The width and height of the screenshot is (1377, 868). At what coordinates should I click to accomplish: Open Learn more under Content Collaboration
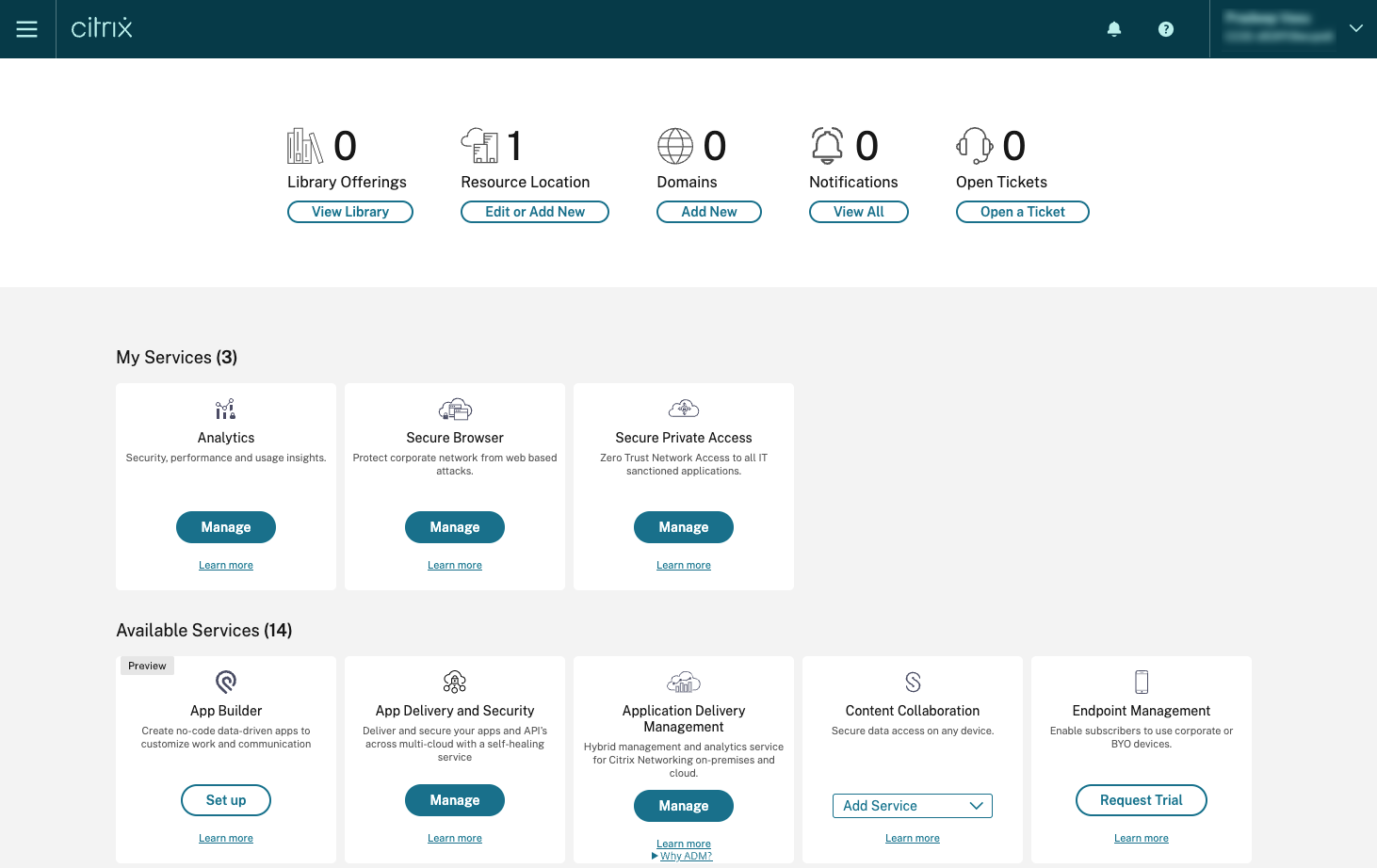click(913, 839)
